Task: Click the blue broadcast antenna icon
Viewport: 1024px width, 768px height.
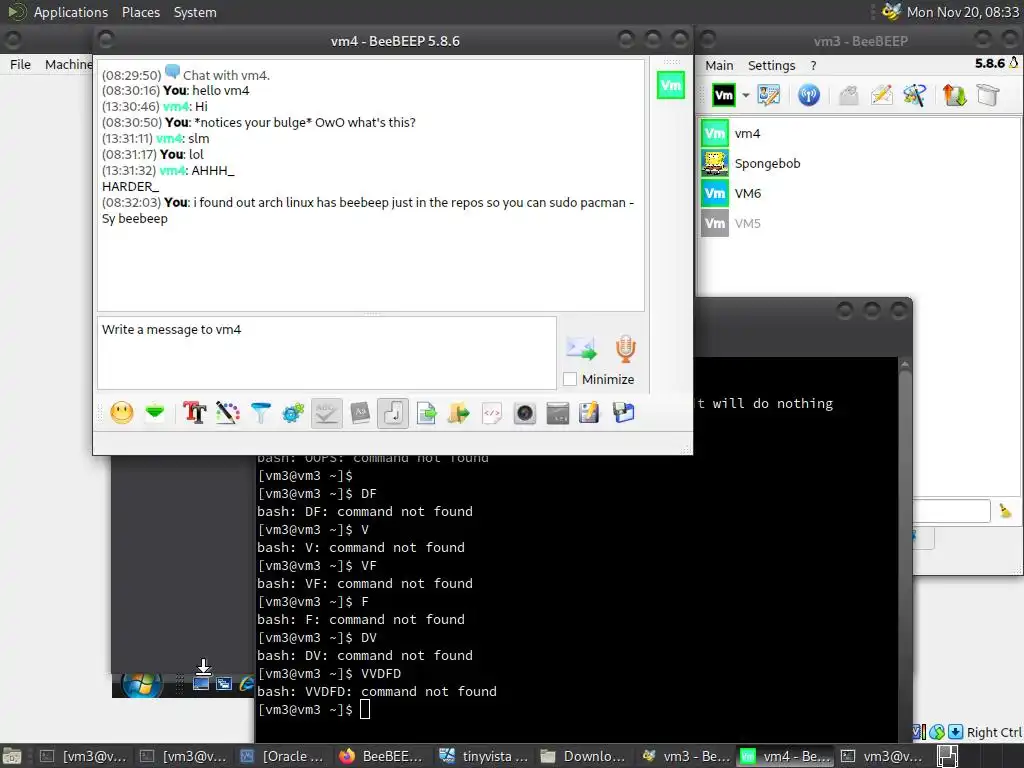Action: [x=808, y=95]
